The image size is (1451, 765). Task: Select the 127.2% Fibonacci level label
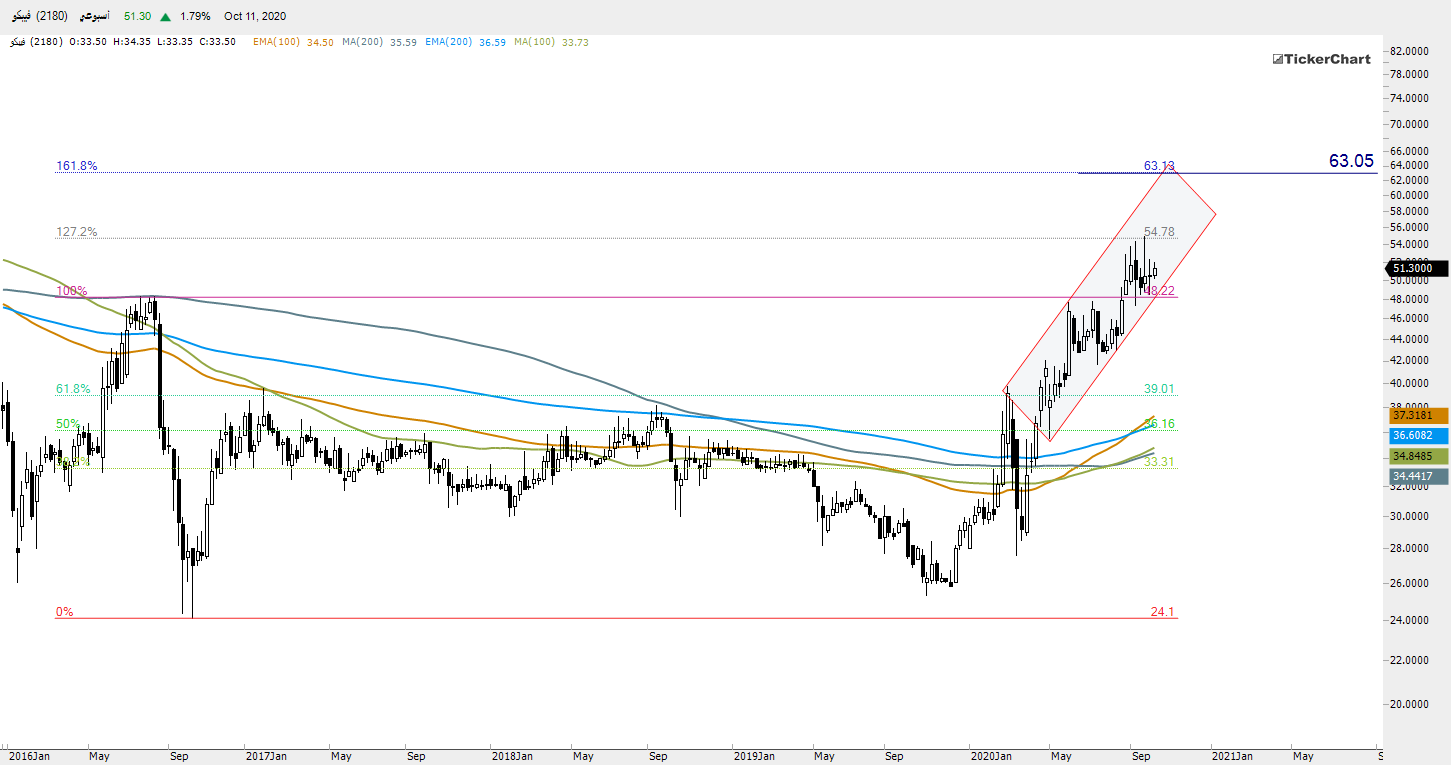tap(76, 232)
